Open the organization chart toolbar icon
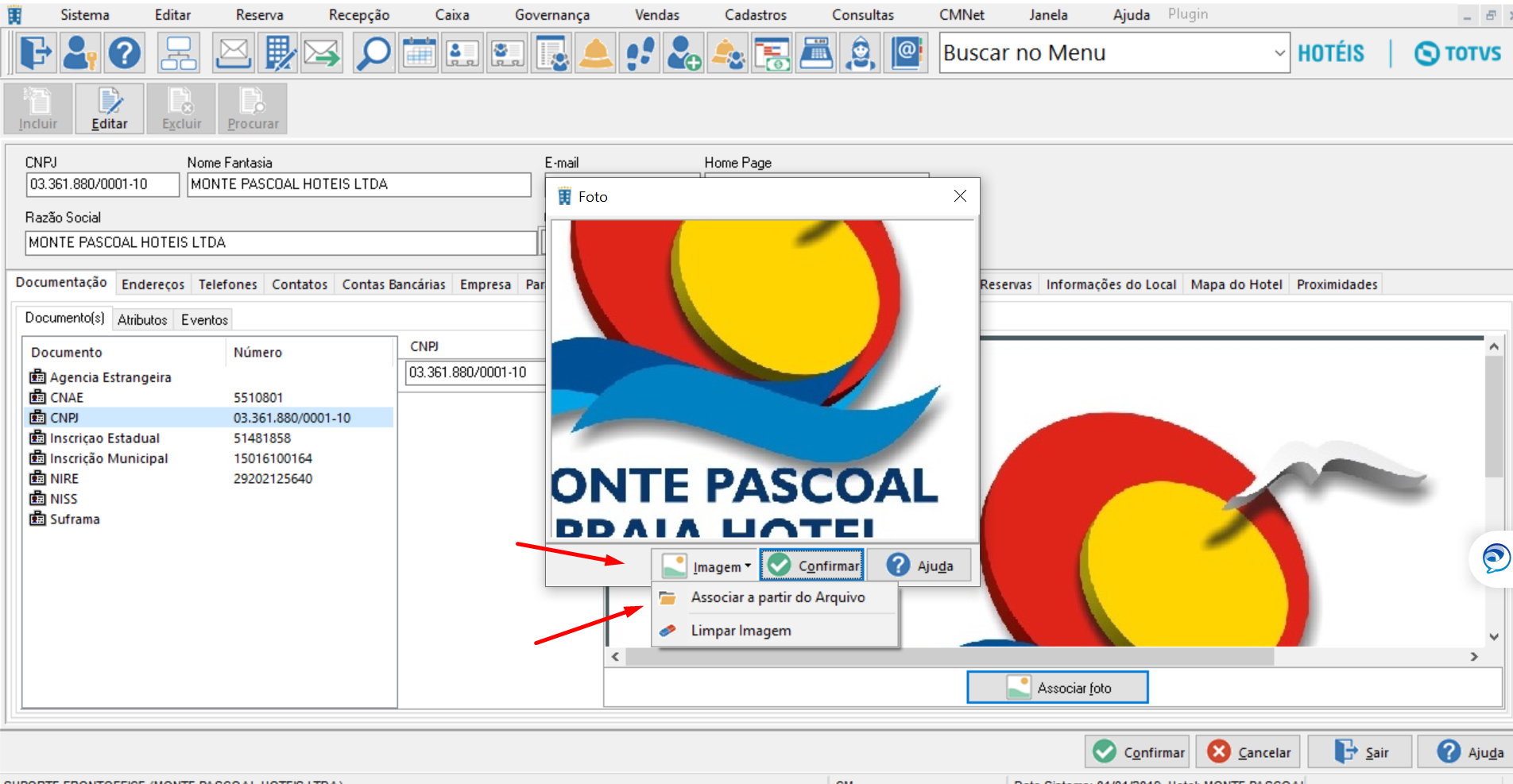Viewport: 1513px width, 784px height. 179,53
